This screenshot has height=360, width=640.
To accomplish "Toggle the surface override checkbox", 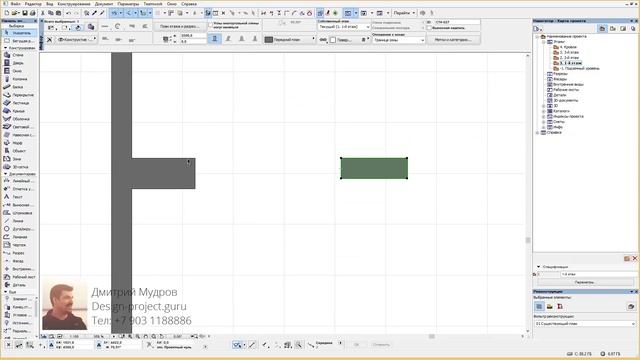I will (333, 40).
